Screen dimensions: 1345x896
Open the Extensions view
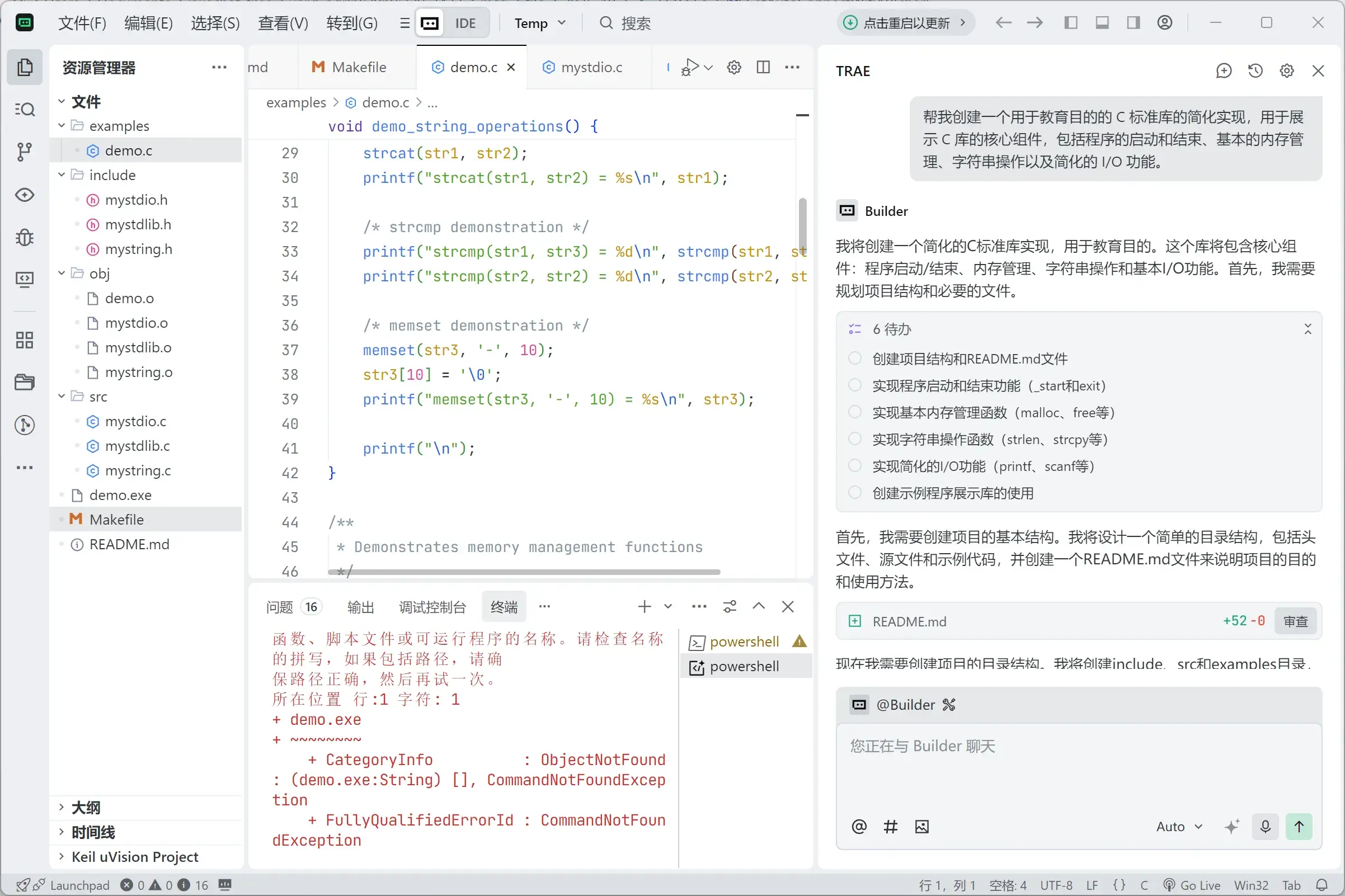tap(25, 339)
